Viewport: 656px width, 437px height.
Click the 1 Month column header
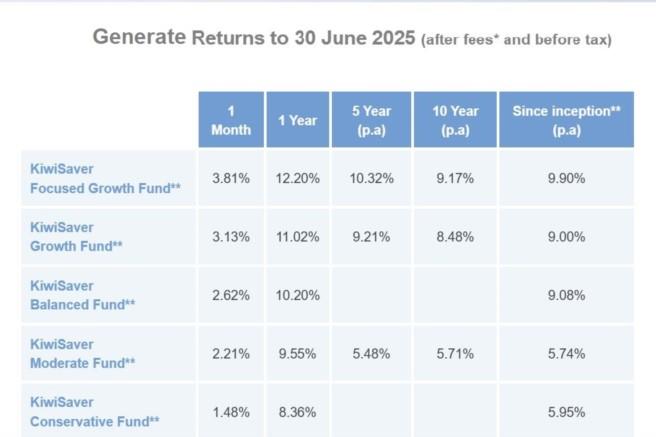pos(230,120)
